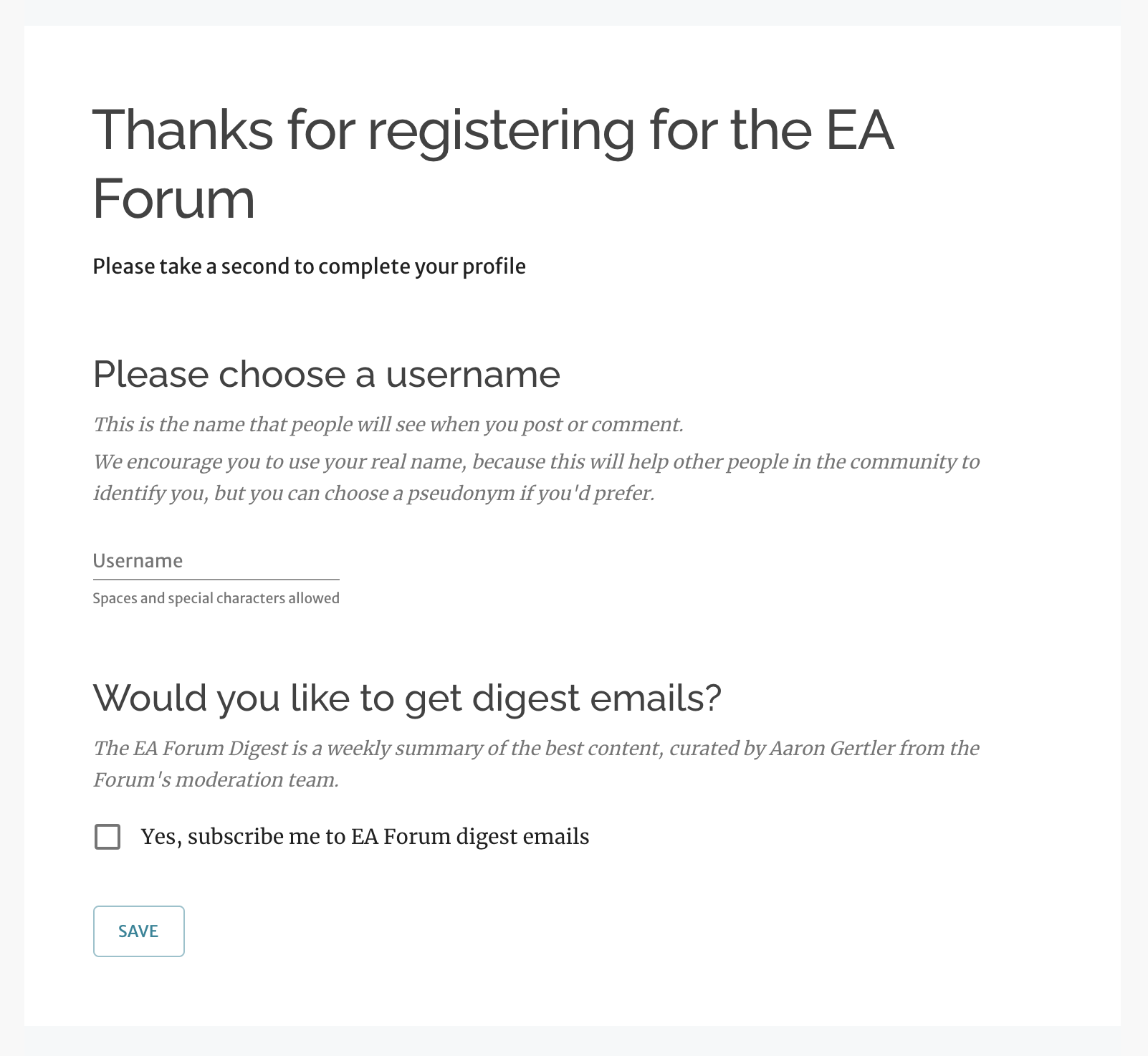
Task: Click the 'We encourage you to use your real name' sentence
Action: (536, 461)
